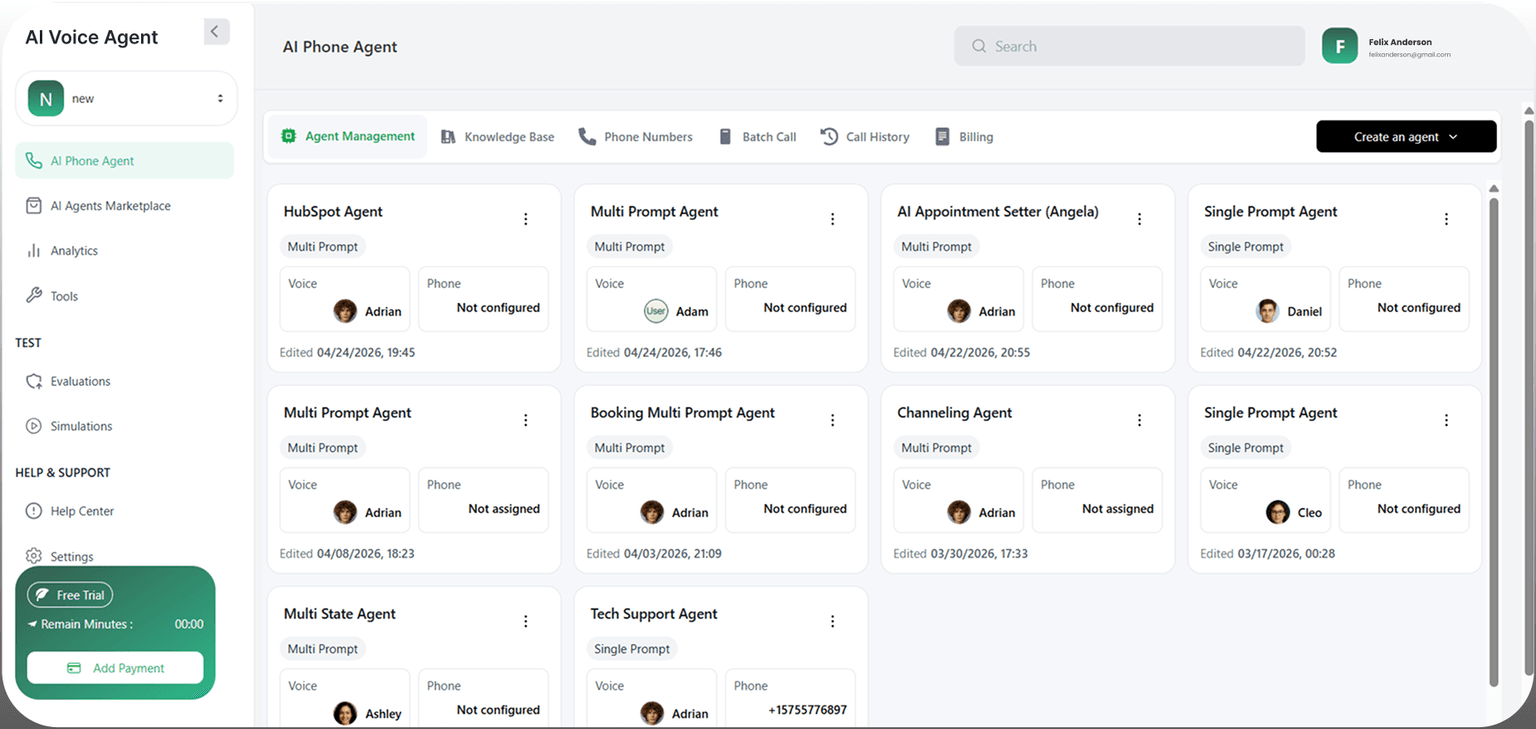Click the Cleo voice avatar
The image size is (1536, 729).
click(1278, 512)
